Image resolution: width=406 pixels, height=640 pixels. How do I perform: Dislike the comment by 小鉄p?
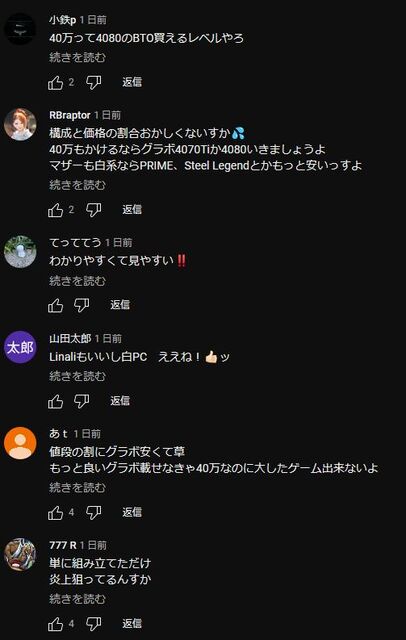[93, 82]
